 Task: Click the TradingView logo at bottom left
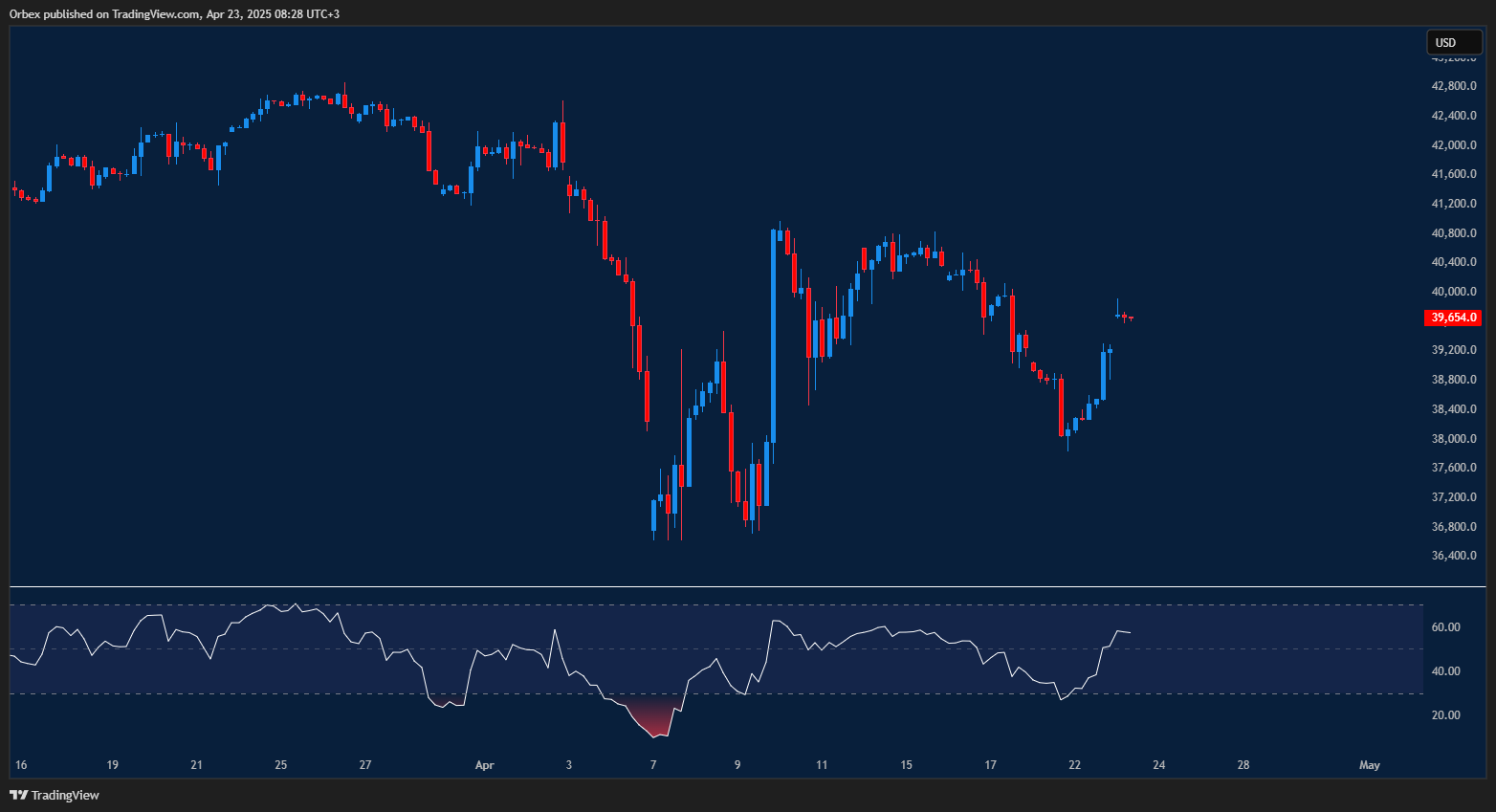pos(53,795)
